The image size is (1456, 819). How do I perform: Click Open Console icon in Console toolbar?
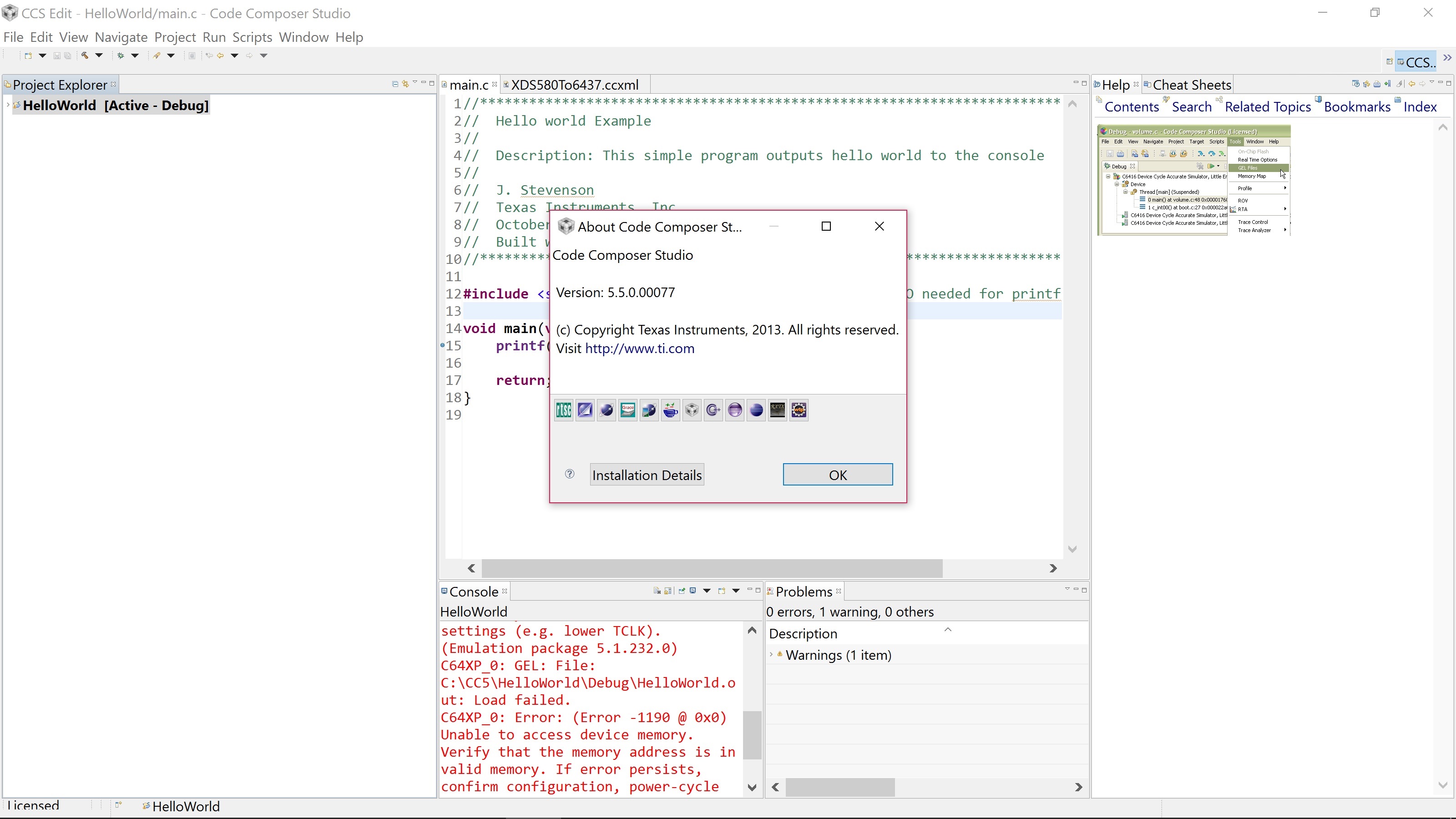tap(722, 591)
